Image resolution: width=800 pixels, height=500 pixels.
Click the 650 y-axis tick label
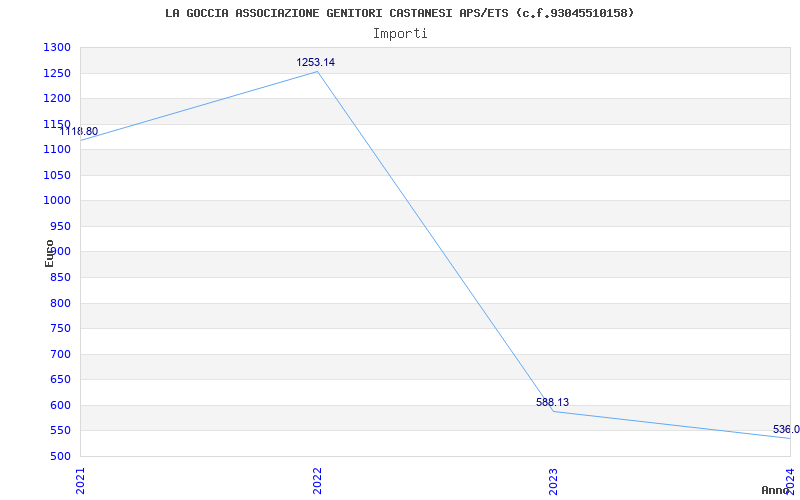[60, 380]
